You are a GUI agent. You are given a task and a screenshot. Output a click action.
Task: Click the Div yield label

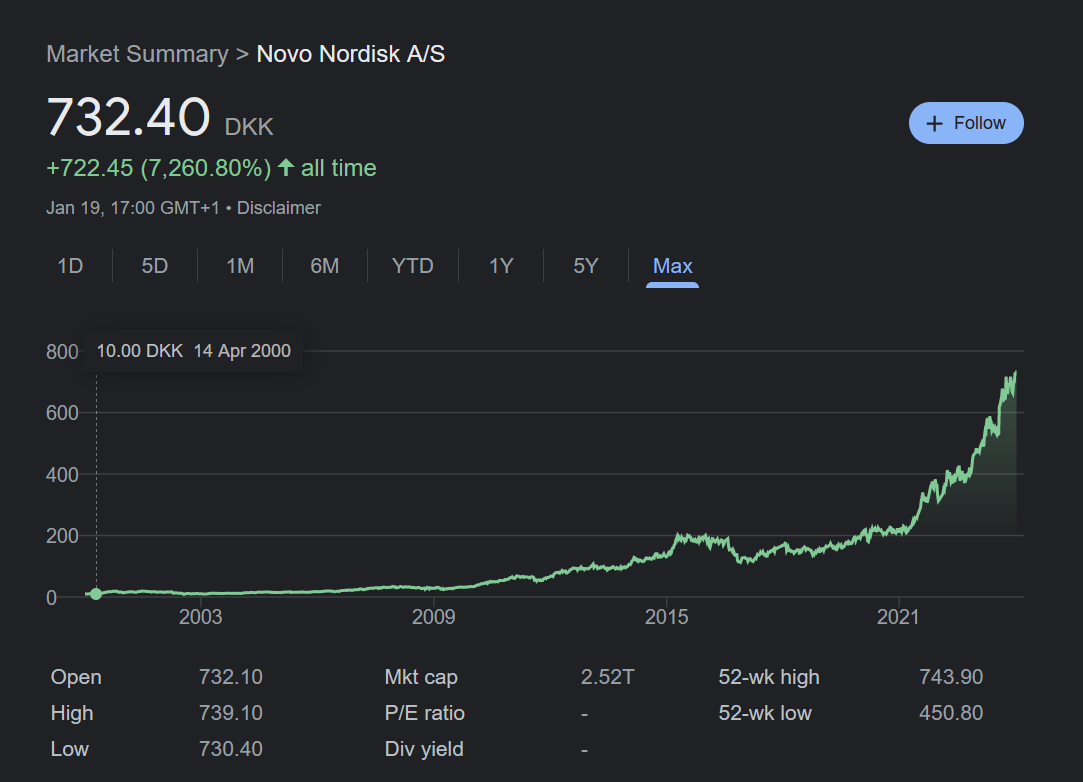coord(424,749)
